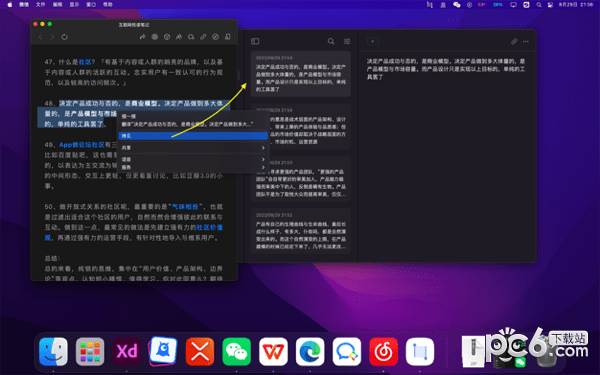Viewport: 600px width, 375px height.
Task: Open Launchpad from the dock
Action: click(x=90, y=352)
